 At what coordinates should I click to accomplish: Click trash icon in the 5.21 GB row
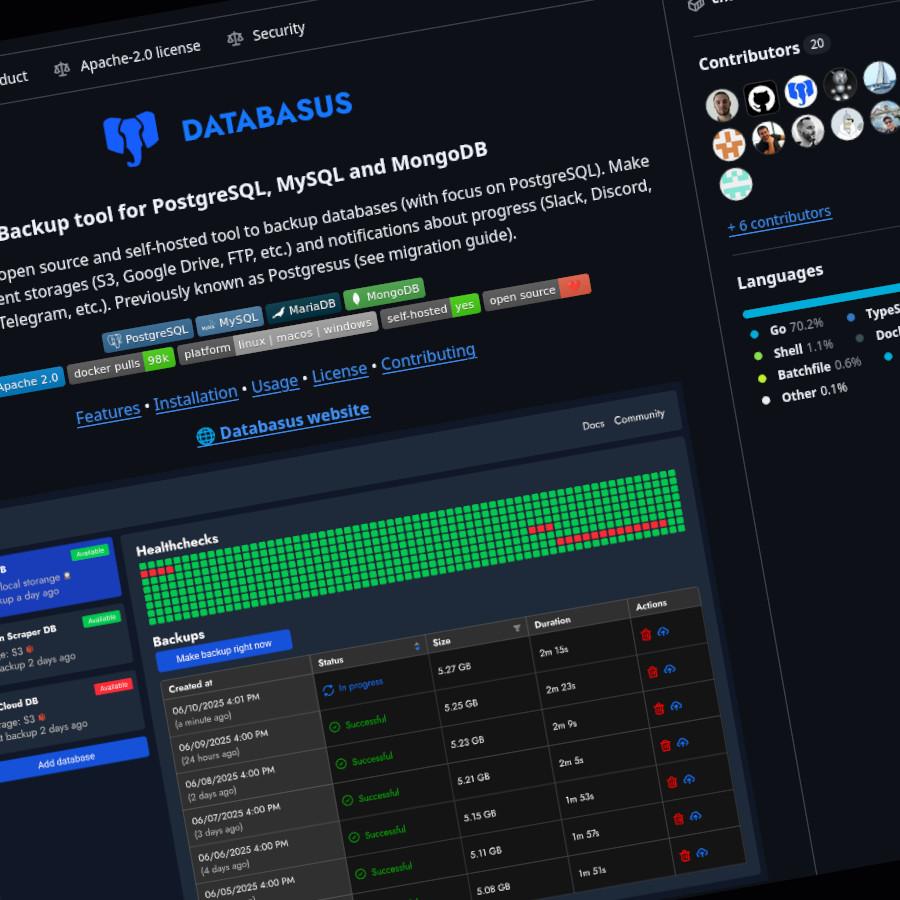(665, 745)
